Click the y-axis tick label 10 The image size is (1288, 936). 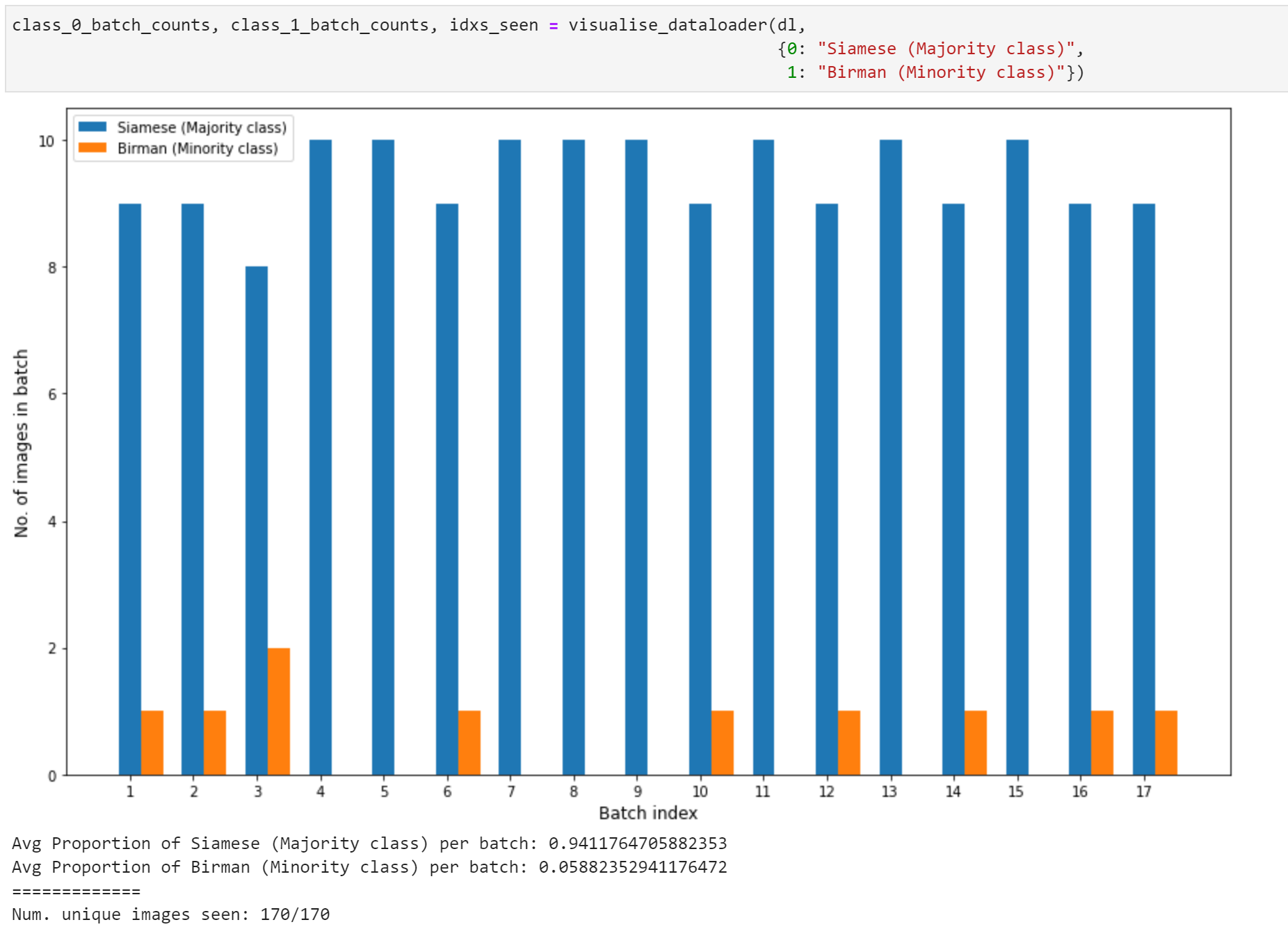click(47, 141)
